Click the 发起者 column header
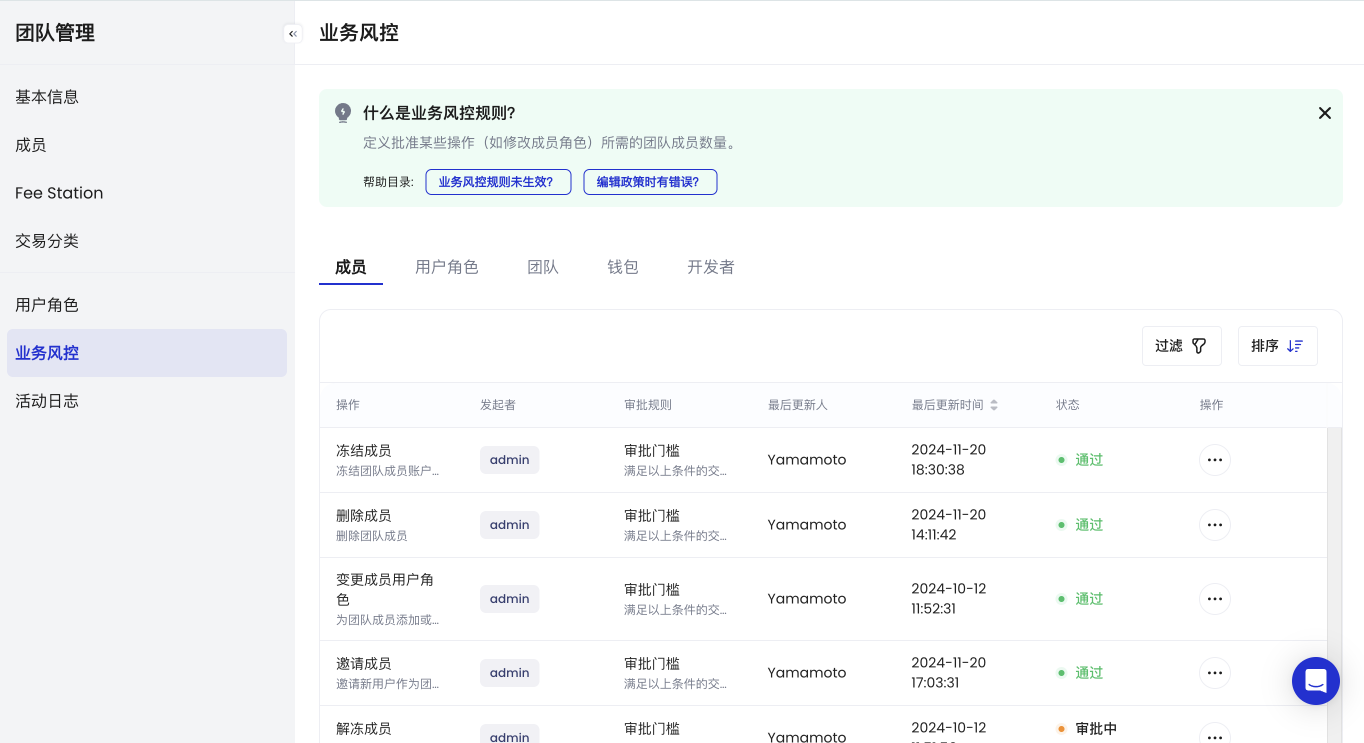Image resolution: width=1364 pixels, height=743 pixels. [498, 405]
